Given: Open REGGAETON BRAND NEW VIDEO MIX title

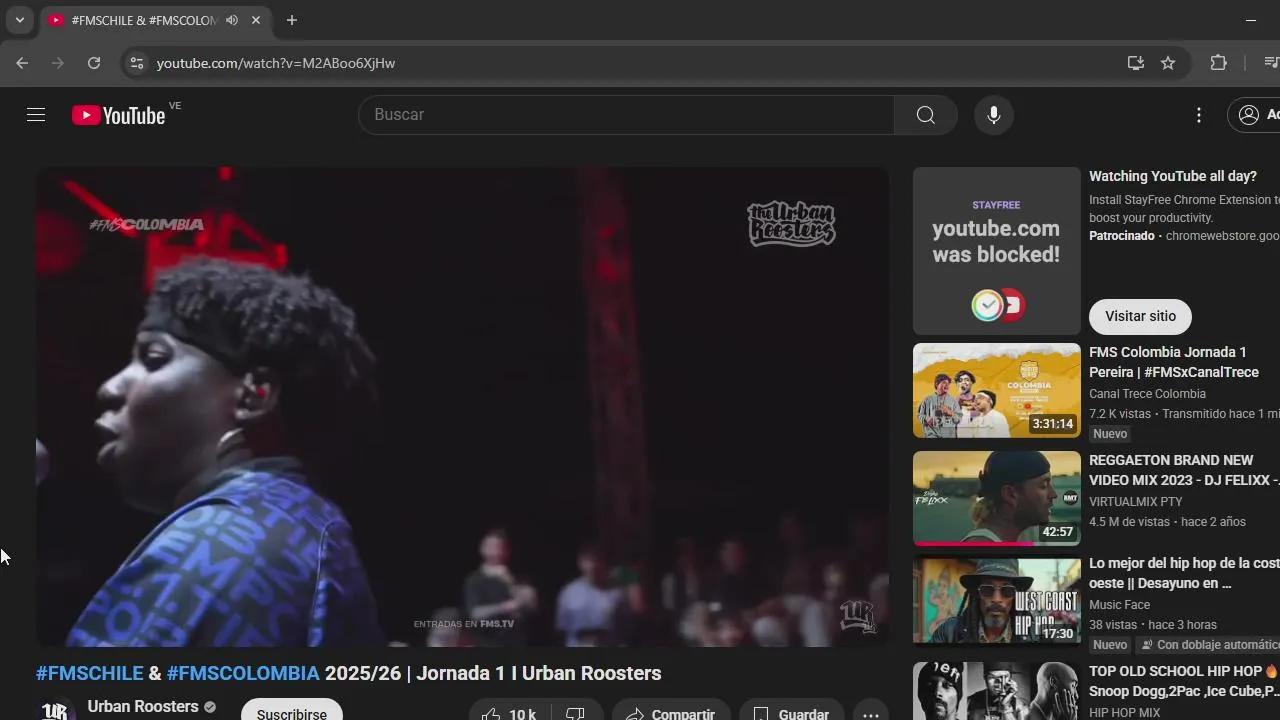Looking at the screenshot, I should pyautogui.click(x=1184, y=470).
